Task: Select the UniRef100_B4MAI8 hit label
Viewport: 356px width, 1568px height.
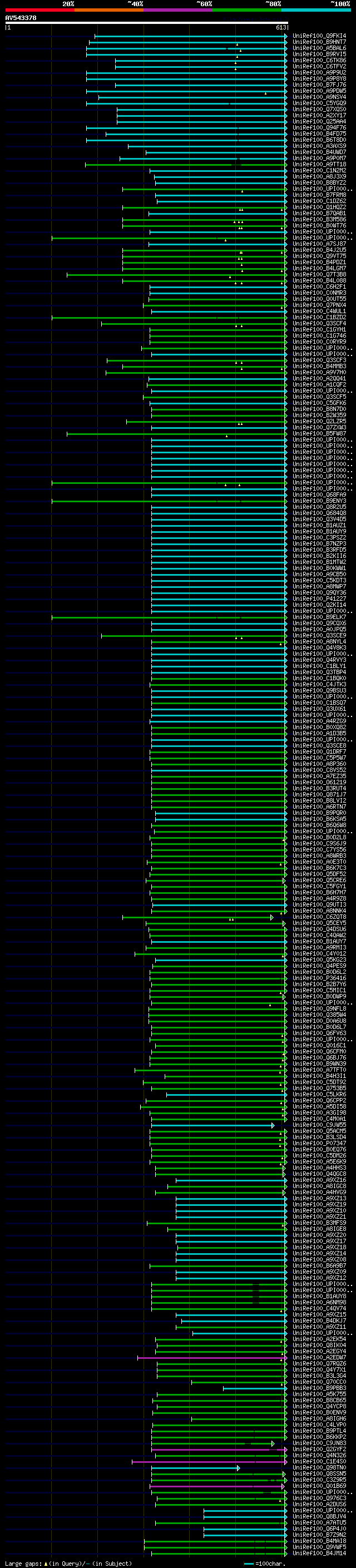Action: point(319,1541)
